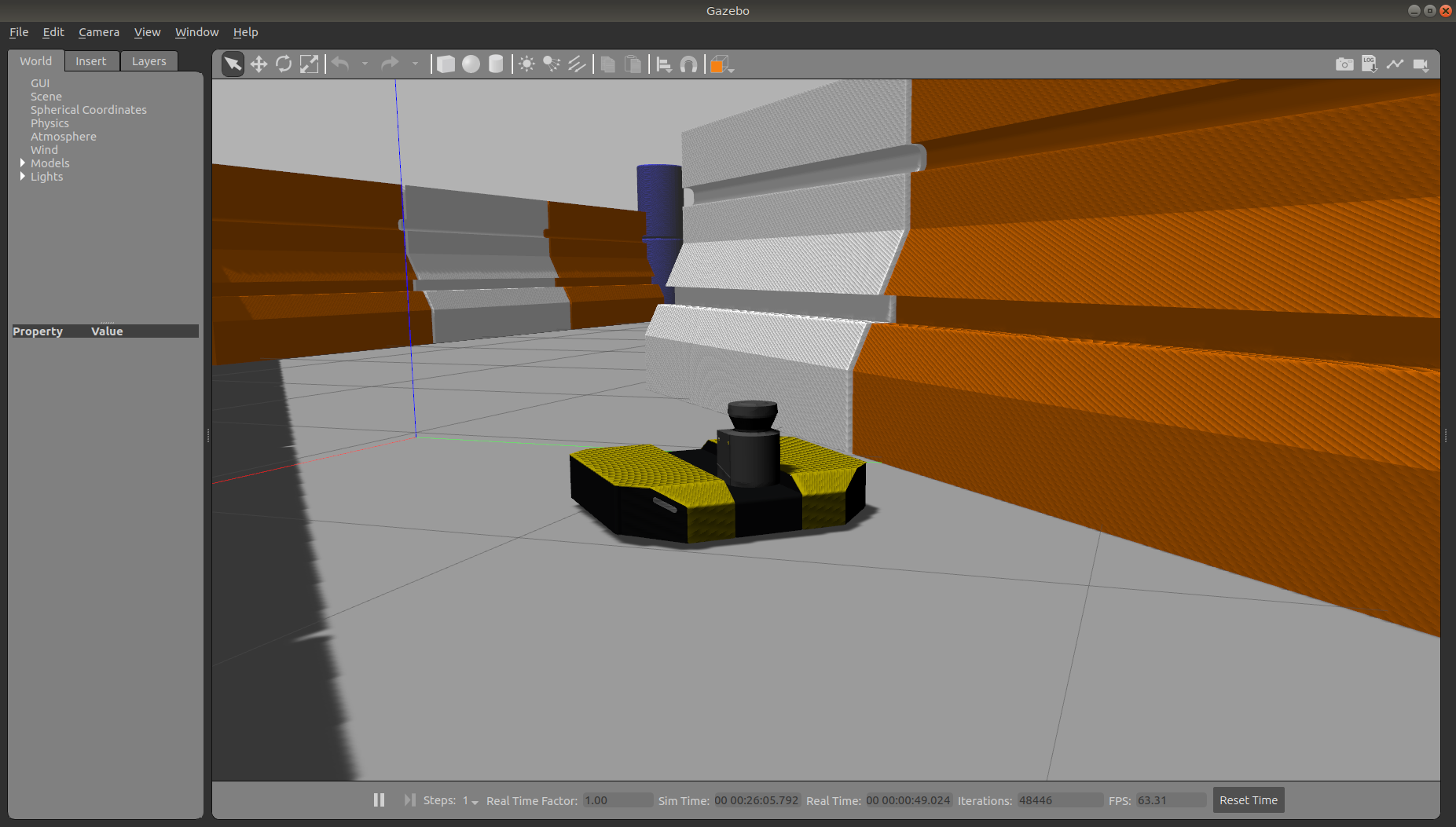Toggle the snap magnet tool

[x=688, y=64]
